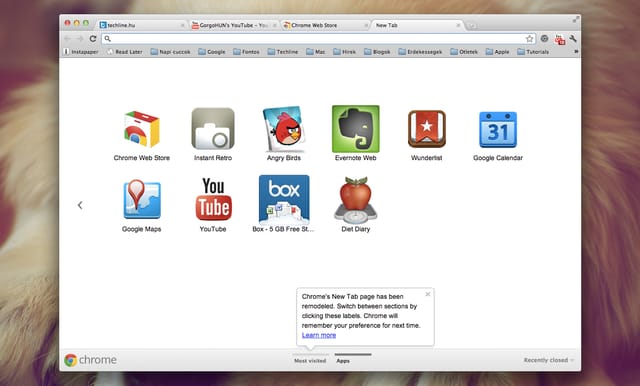Follow the Learn more link

tap(319, 335)
